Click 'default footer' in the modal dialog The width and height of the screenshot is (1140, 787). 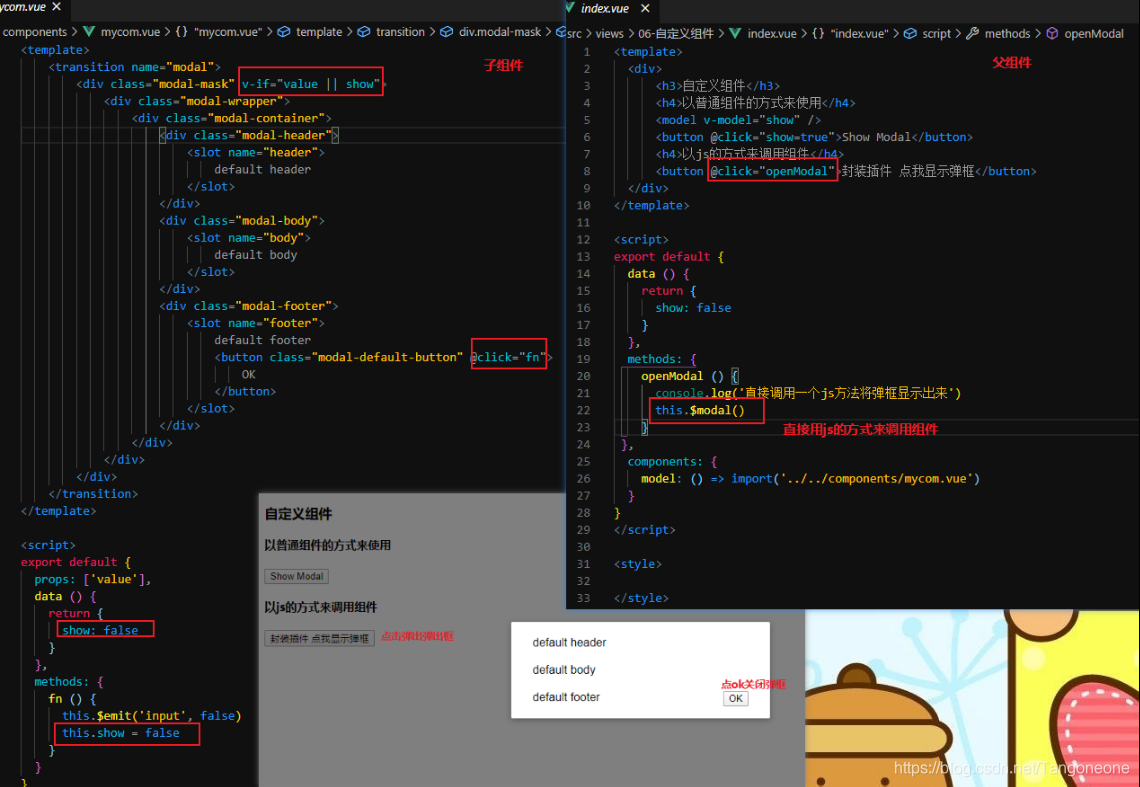[x=566, y=697]
